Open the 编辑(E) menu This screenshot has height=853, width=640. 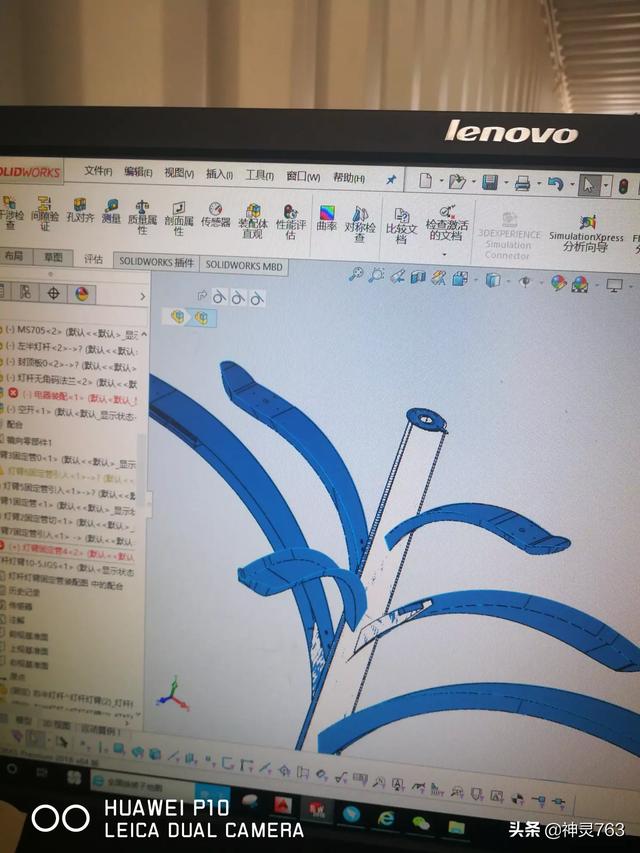click(138, 172)
